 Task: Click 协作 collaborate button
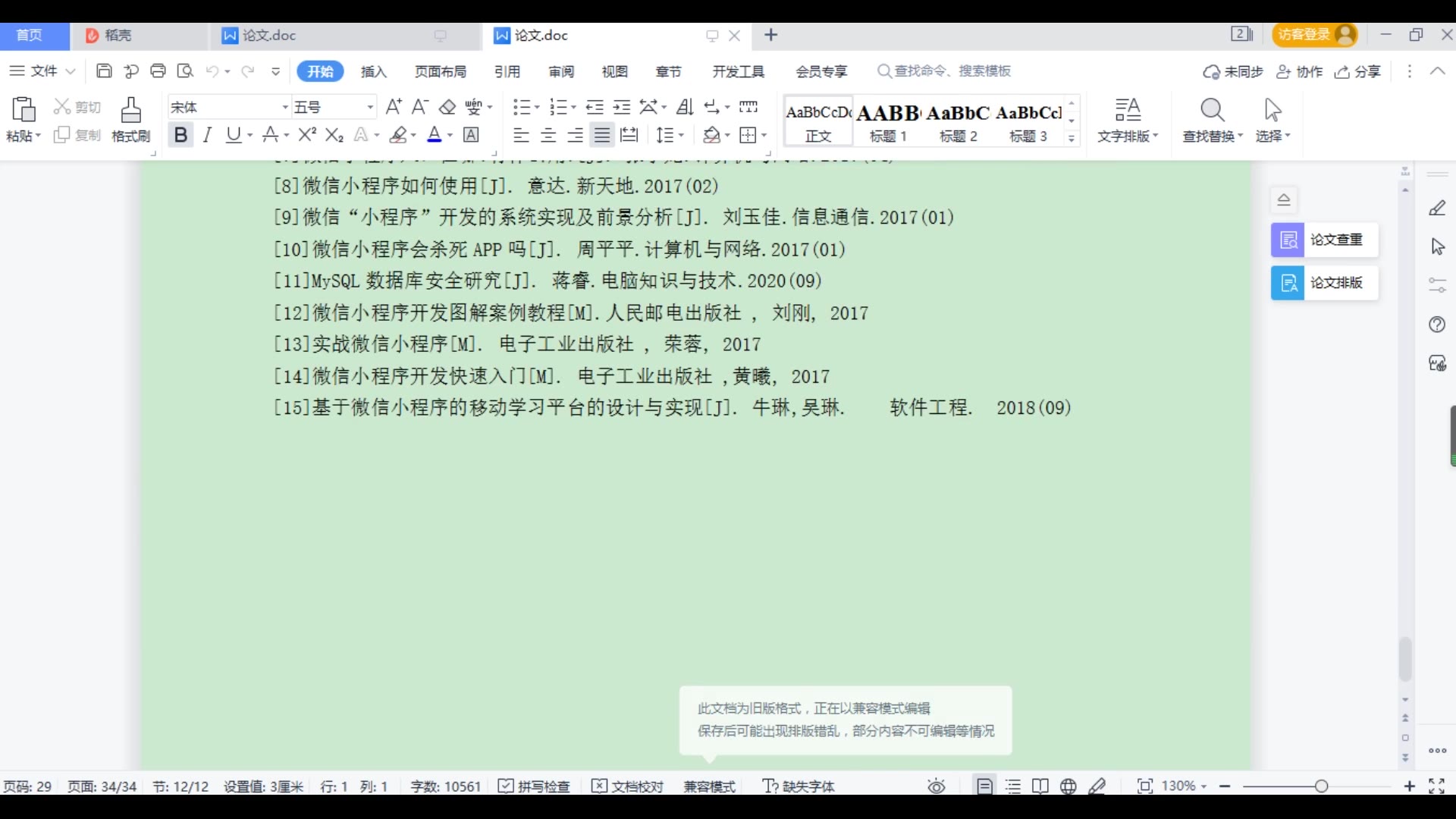click(1300, 71)
